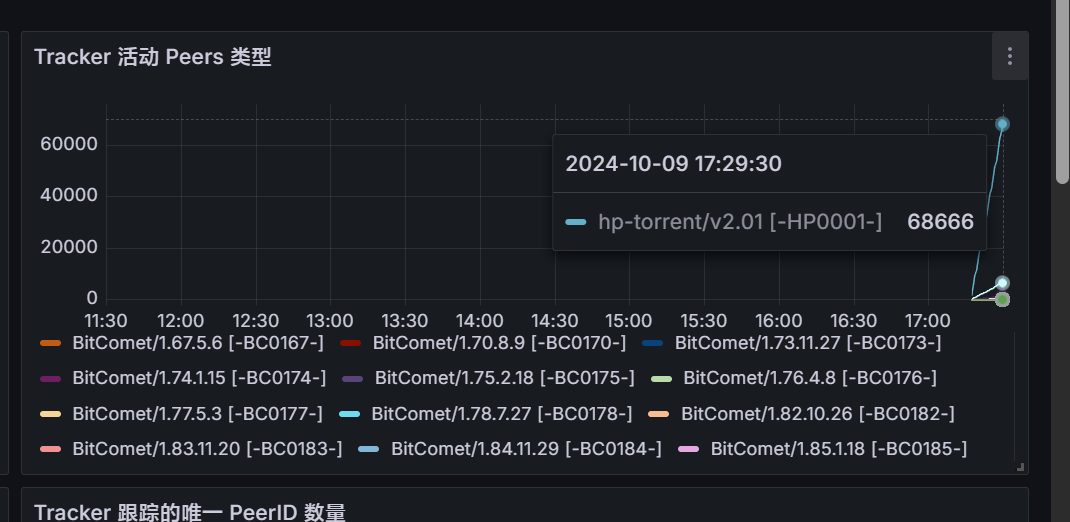Viewport: 1070px width, 522px height.
Task: Click the BitComet/1.75.2.18 purple series icon
Action: [x=352, y=378]
